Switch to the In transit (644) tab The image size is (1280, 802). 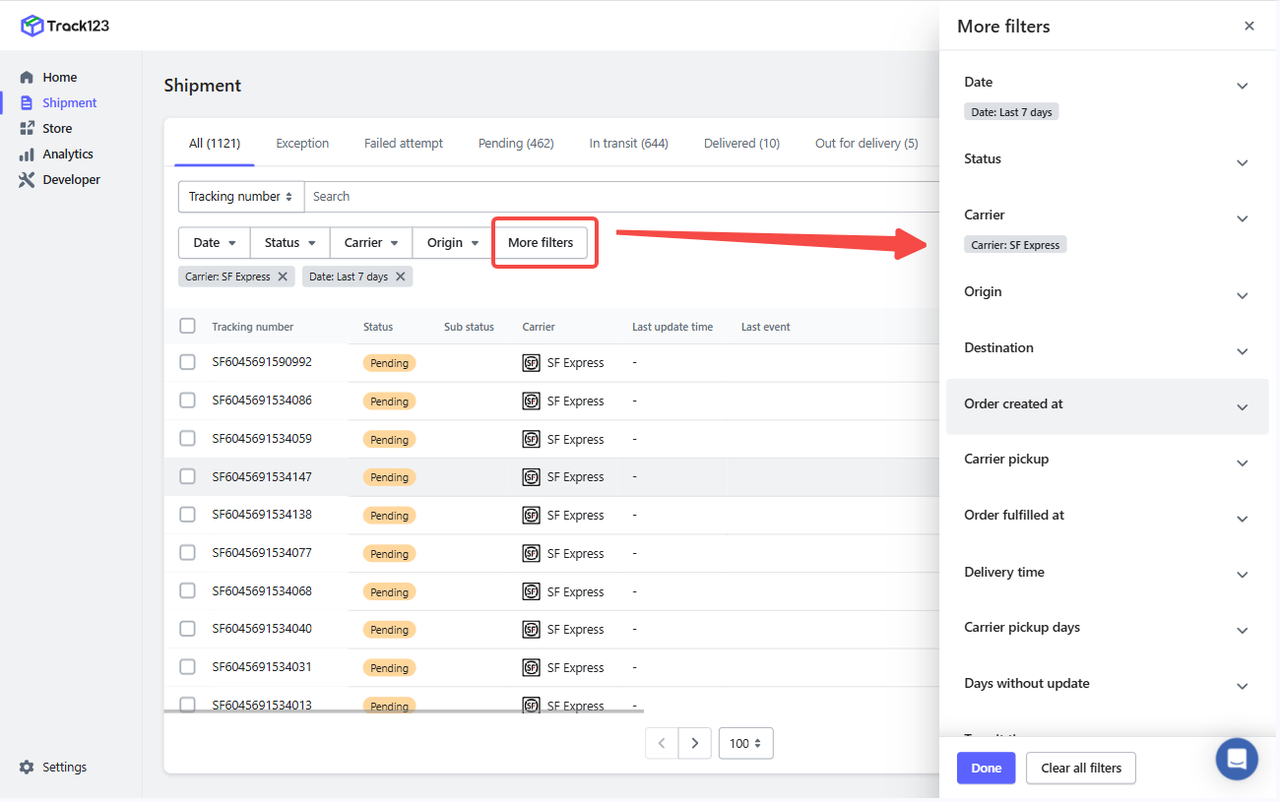pos(628,143)
